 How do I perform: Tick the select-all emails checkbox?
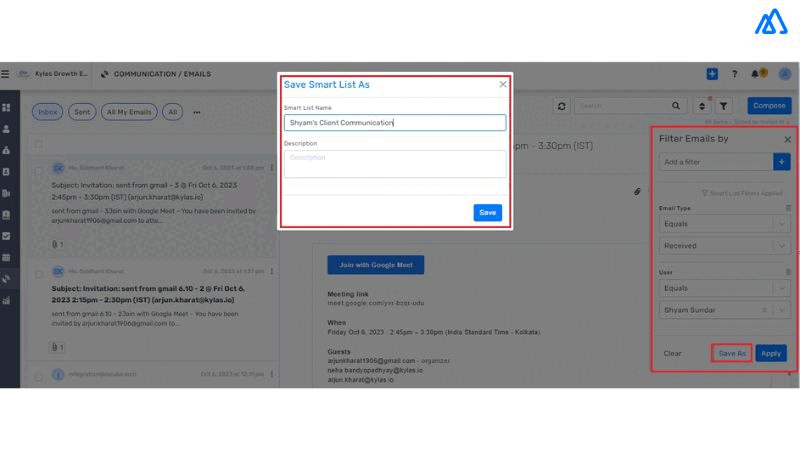click(39, 144)
